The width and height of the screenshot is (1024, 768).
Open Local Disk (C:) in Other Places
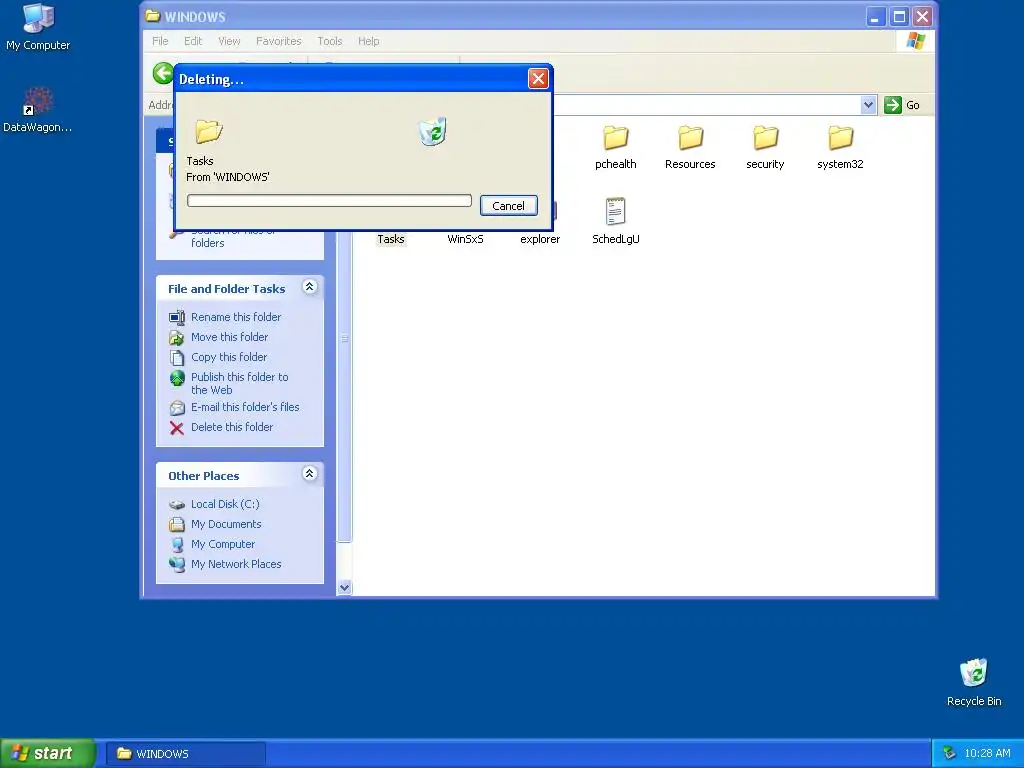[225, 504]
